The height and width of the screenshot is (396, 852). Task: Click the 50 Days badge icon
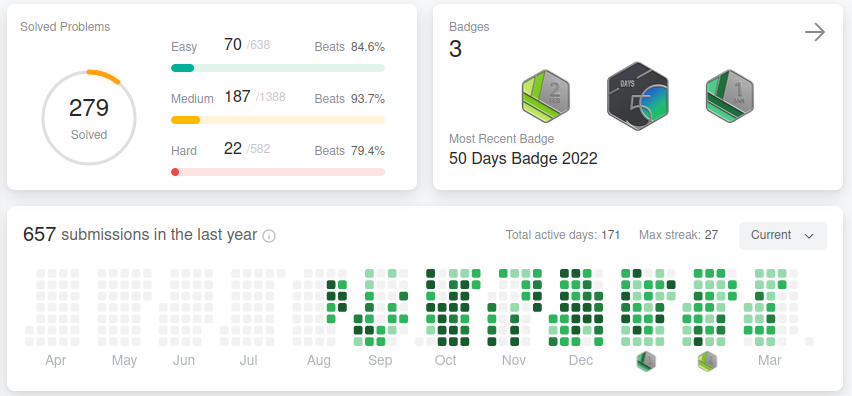pos(637,96)
